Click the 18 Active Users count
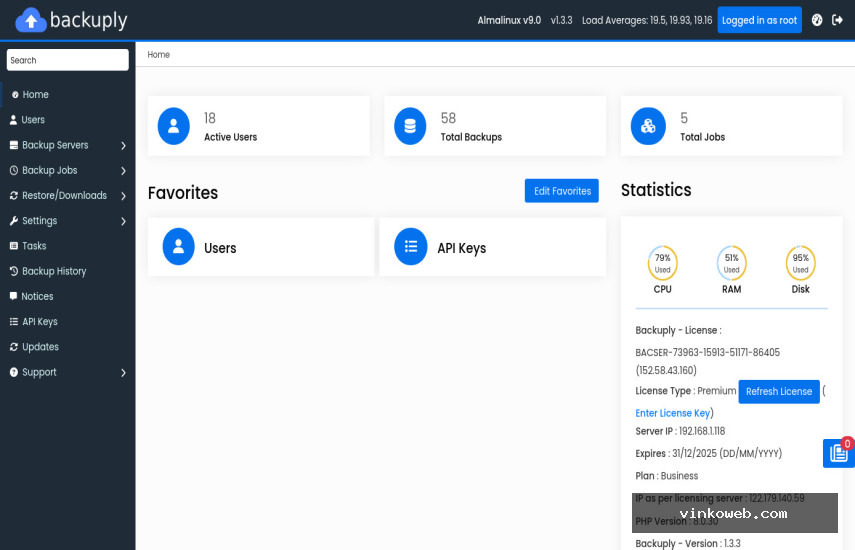The image size is (855, 550). click(210, 118)
